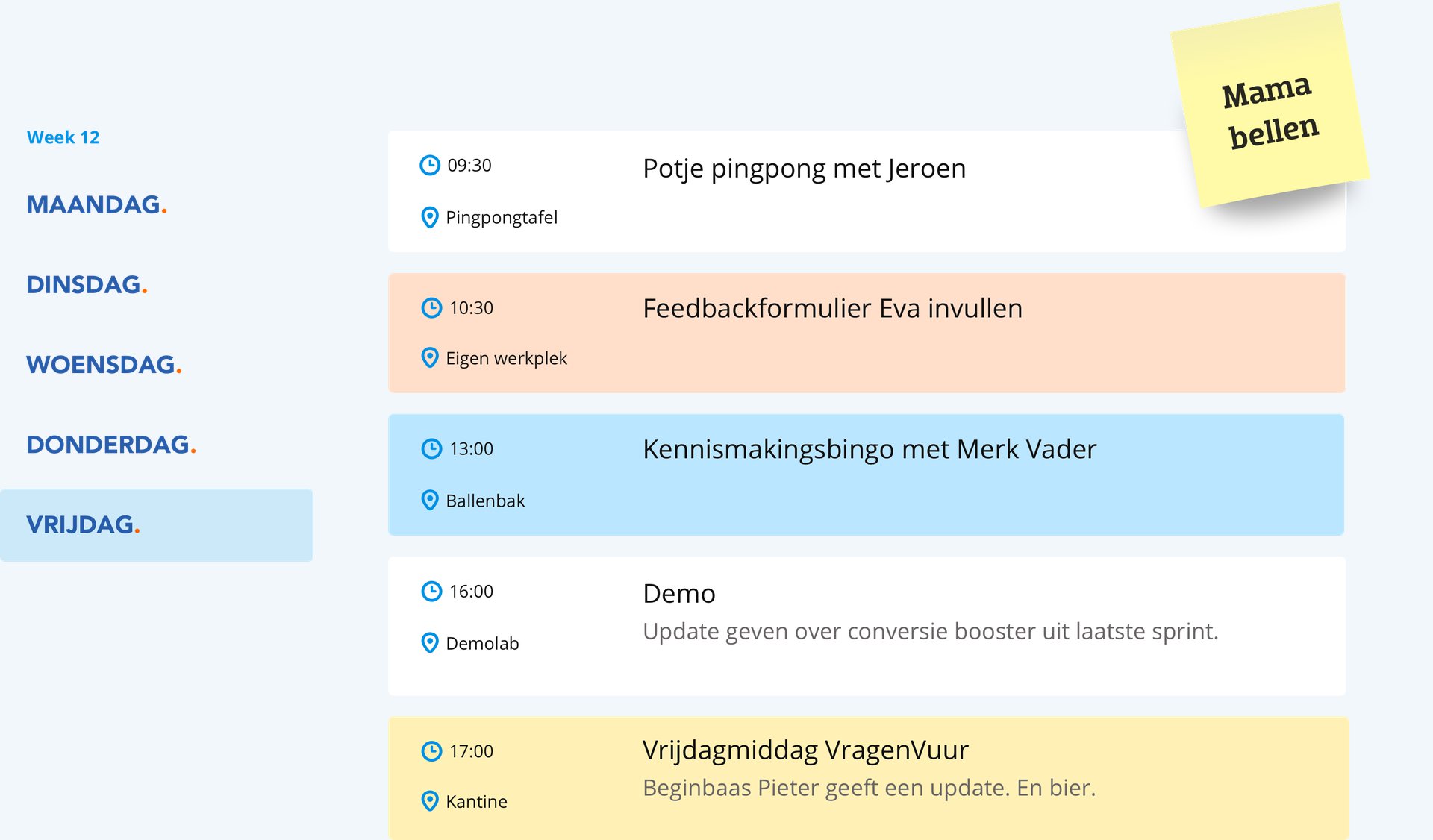Click the clock icon beside 17:00
This screenshot has height=840, width=1433.
click(x=431, y=750)
